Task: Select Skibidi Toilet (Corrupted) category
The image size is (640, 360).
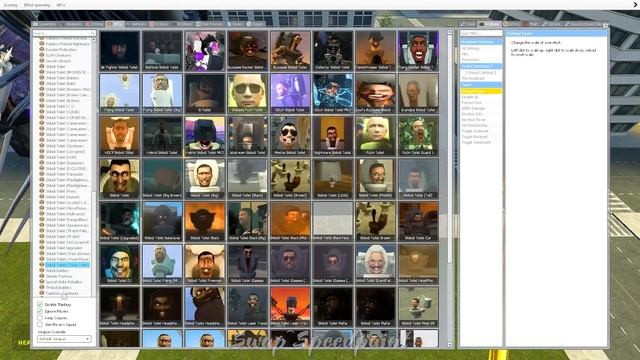Action: coord(65,151)
